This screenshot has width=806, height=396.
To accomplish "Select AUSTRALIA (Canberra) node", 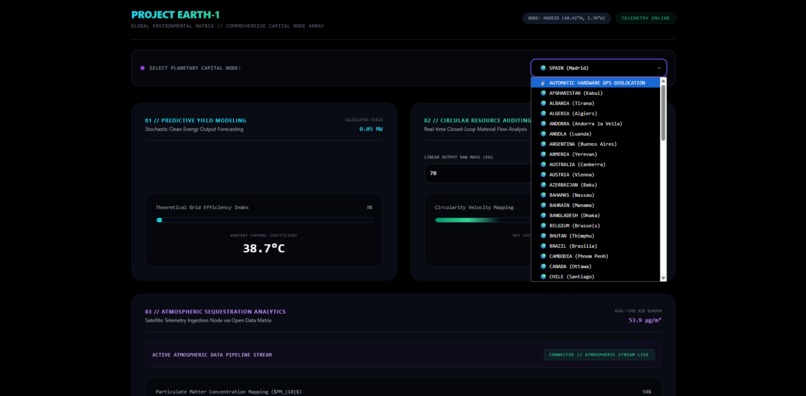I will (595, 165).
